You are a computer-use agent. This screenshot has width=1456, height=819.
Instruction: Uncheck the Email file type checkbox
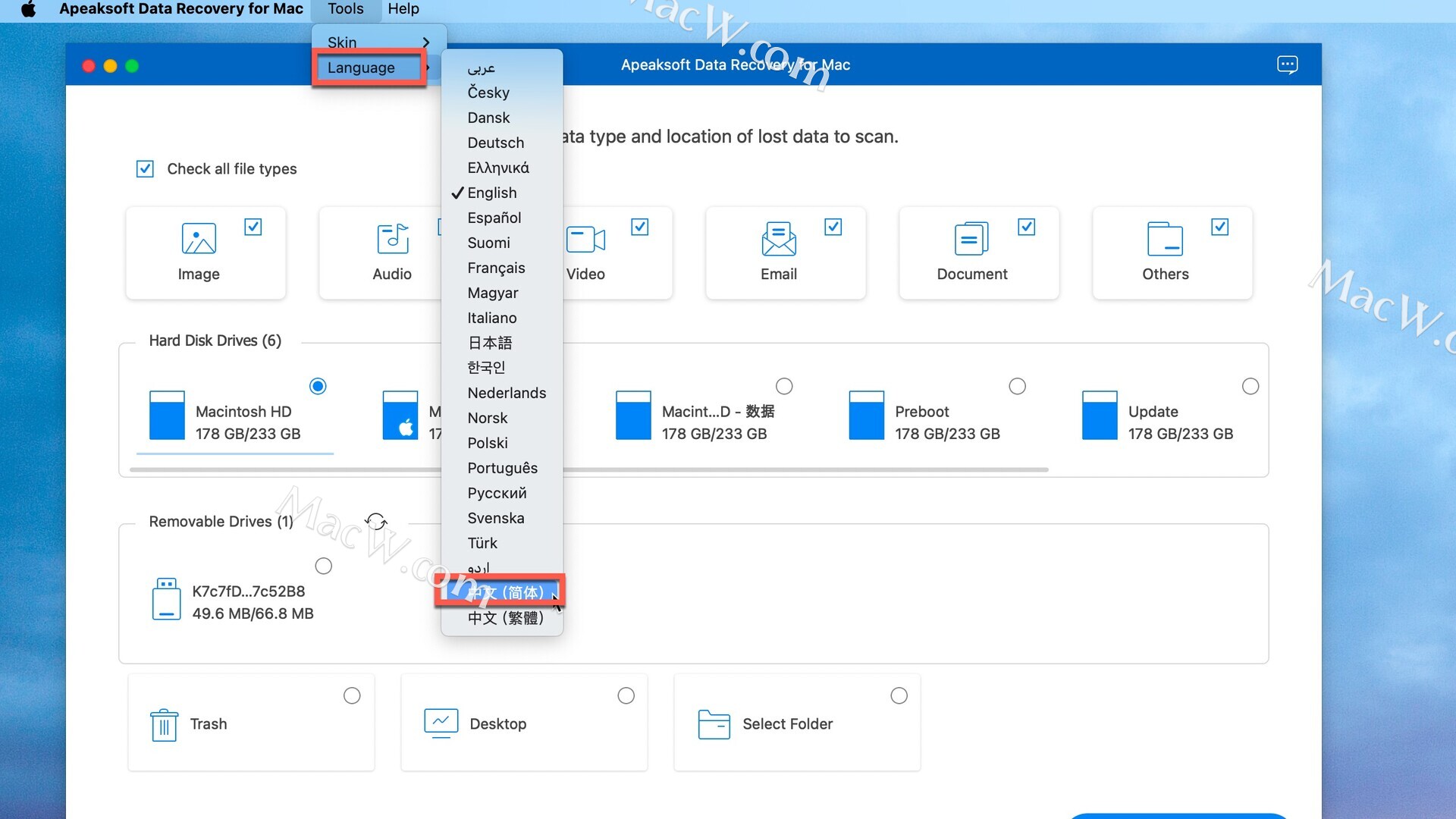click(833, 227)
